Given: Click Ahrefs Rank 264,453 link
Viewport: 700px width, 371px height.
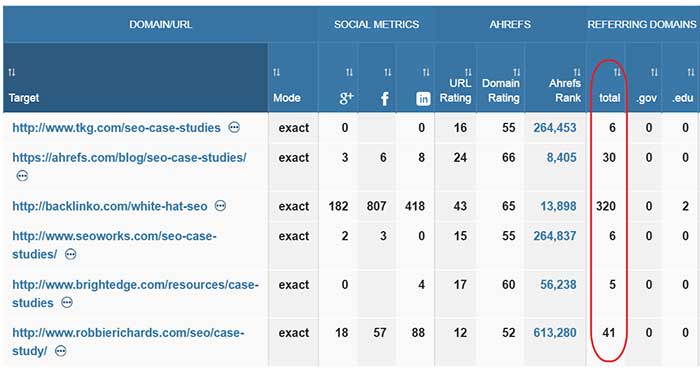Looking at the screenshot, I should click(x=555, y=128).
